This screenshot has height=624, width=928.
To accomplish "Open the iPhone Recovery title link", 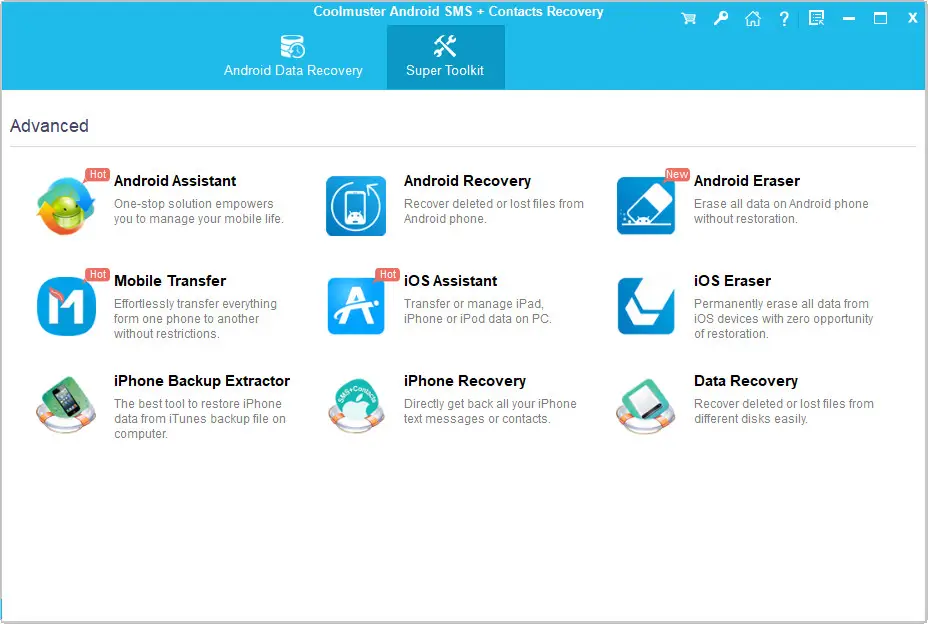I will (x=465, y=381).
